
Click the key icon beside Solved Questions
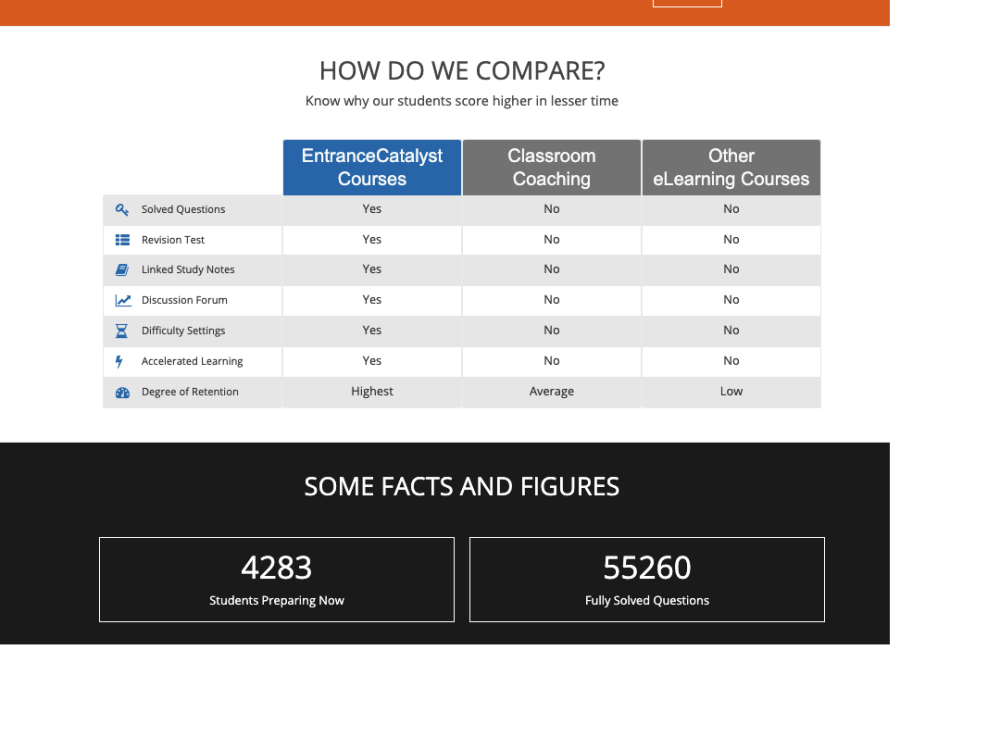122,209
